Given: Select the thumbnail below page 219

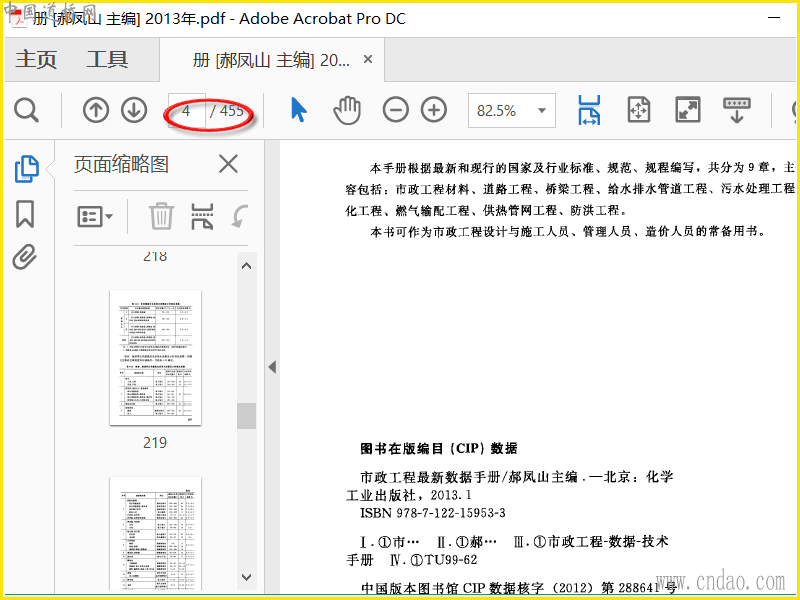Looking at the screenshot, I should tap(155, 534).
